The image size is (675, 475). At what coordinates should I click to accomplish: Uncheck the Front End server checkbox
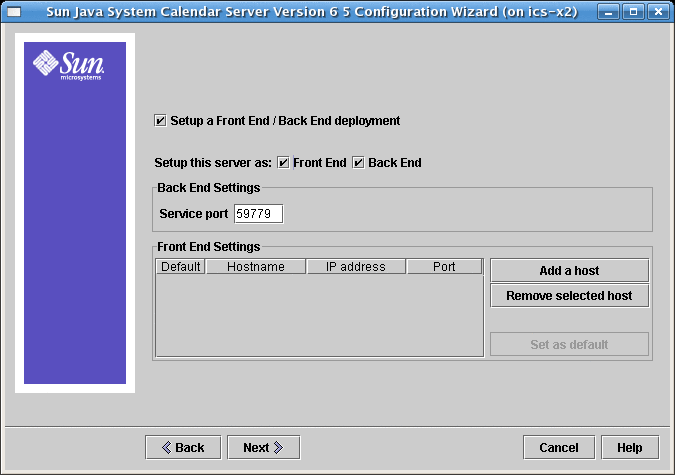click(x=283, y=163)
